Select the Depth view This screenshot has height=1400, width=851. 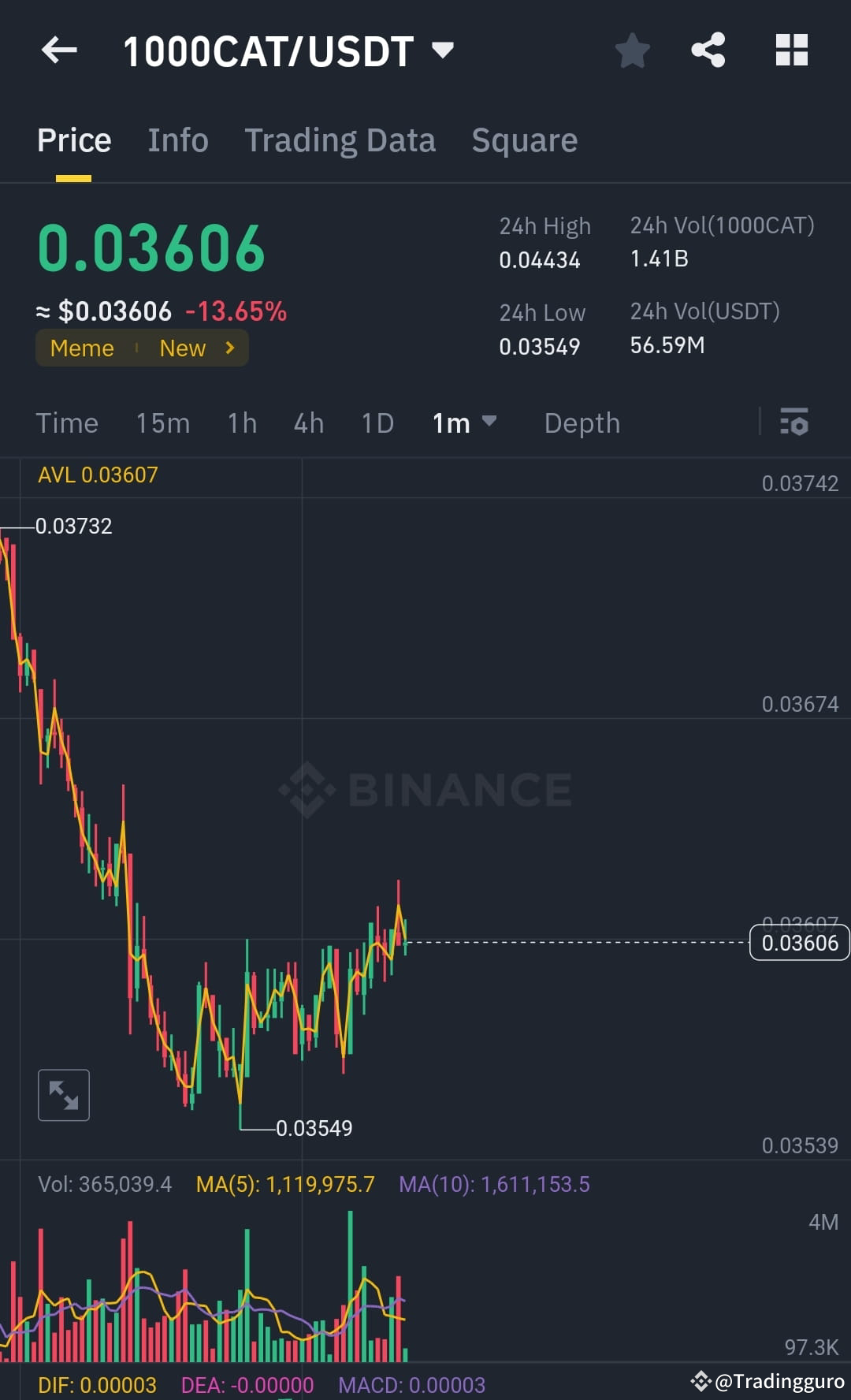(x=582, y=423)
